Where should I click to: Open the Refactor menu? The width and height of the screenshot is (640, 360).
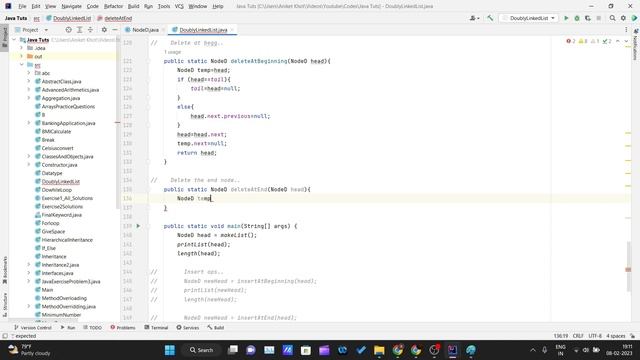click(x=113, y=6)
